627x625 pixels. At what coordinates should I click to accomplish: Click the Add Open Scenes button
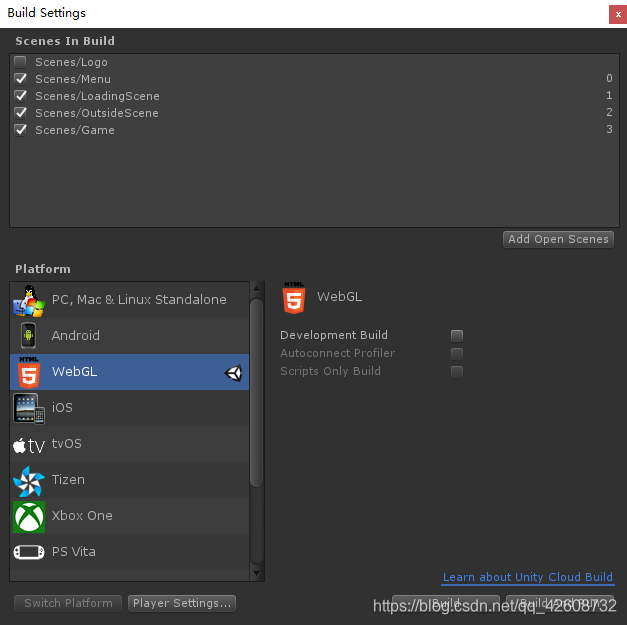pos(558,239)
